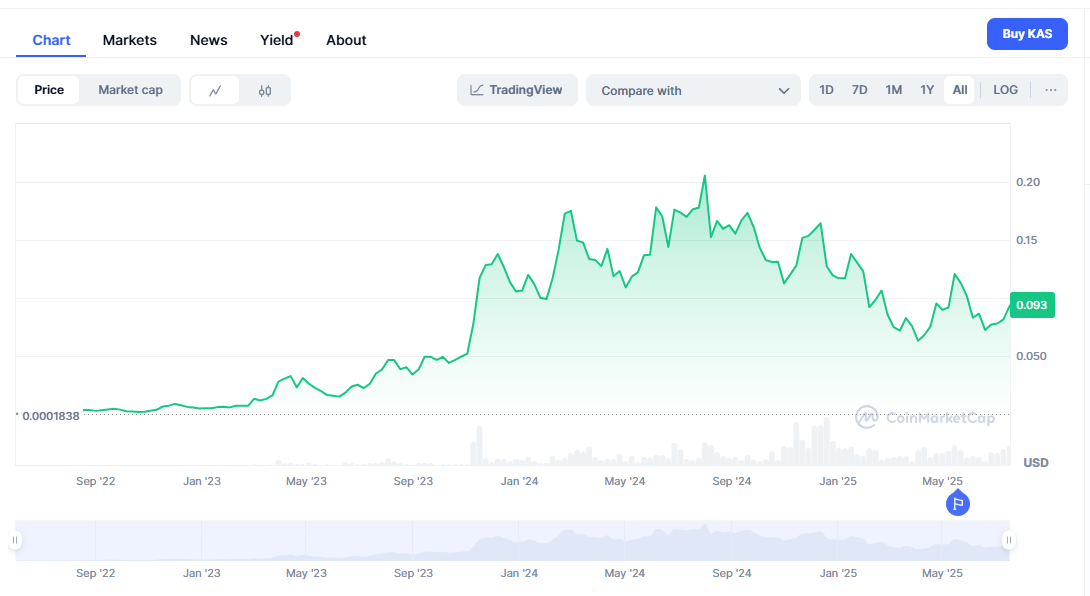Click the 0.15 y-axis label

(x=1026, y=240)
